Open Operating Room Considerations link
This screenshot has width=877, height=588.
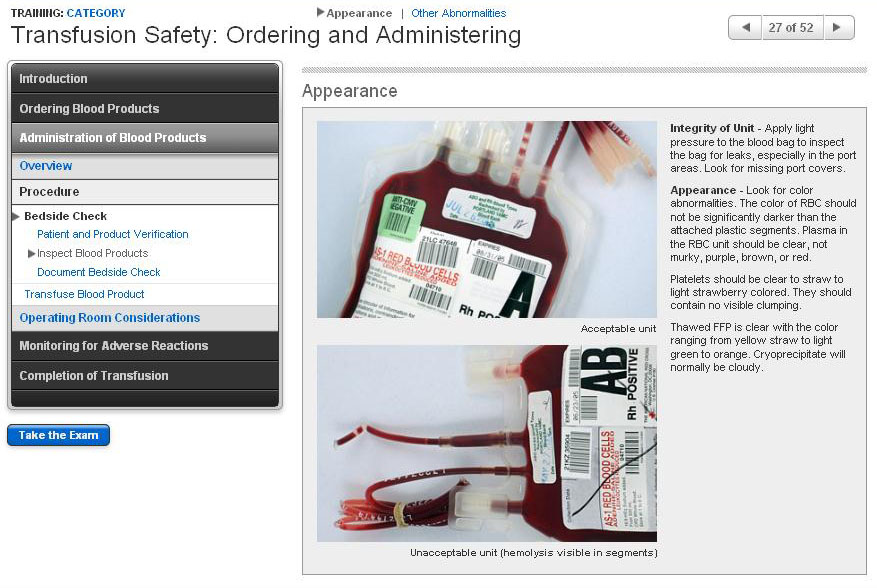point(110,318)
